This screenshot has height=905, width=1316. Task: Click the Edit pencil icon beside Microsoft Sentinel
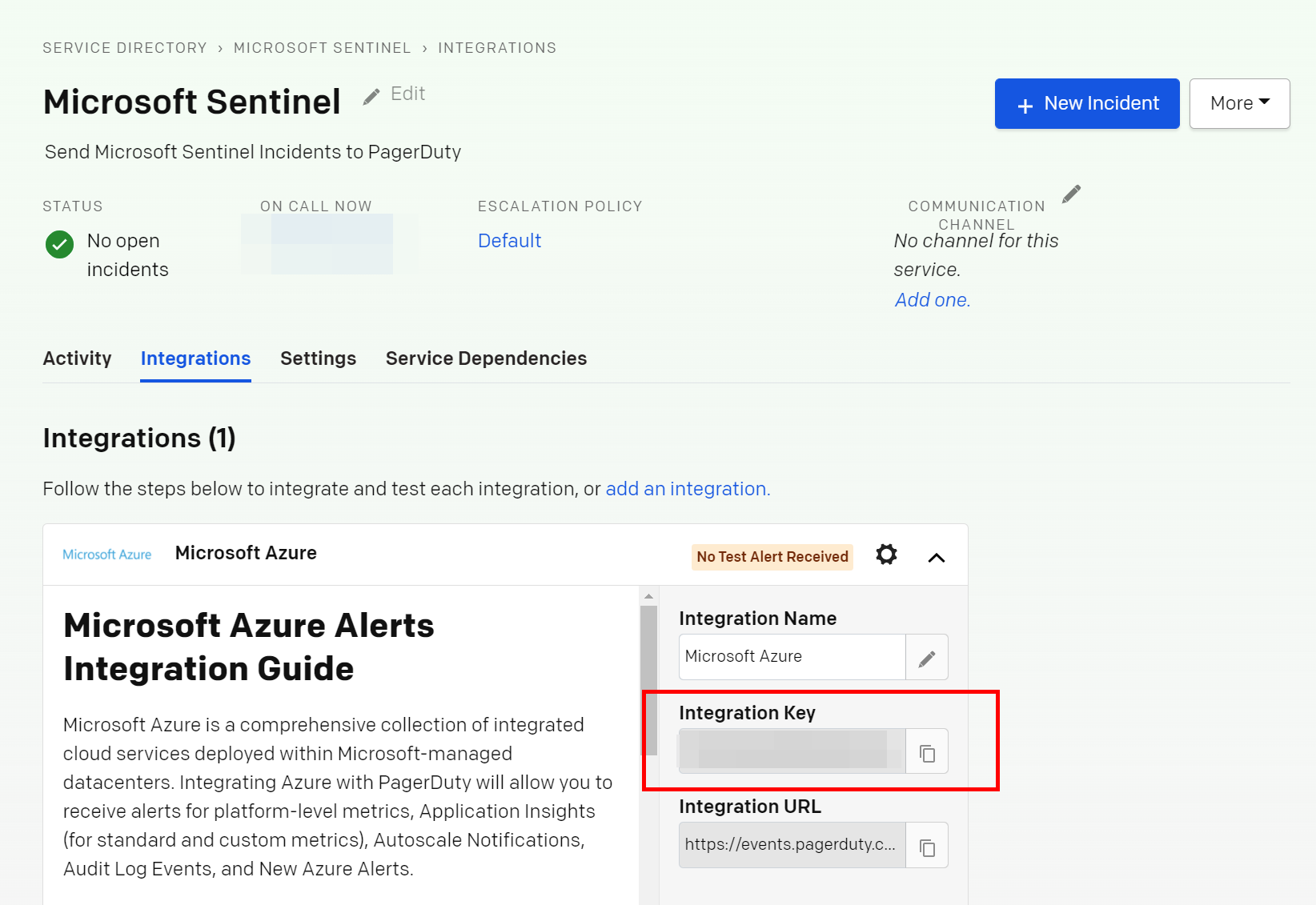pyautogui.click(x=371, y=97)
